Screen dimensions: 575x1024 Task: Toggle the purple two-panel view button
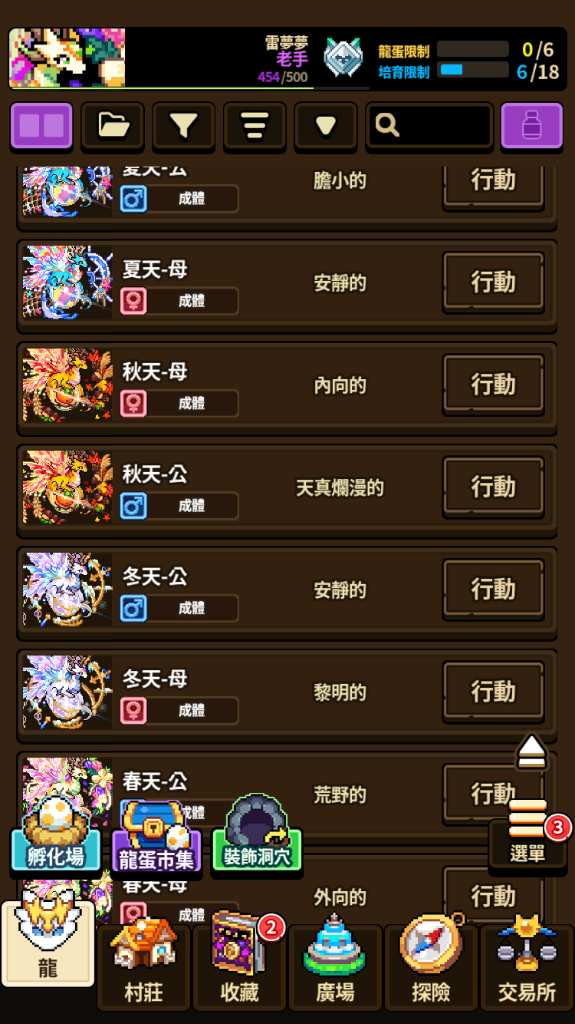[x=42, y=125]
